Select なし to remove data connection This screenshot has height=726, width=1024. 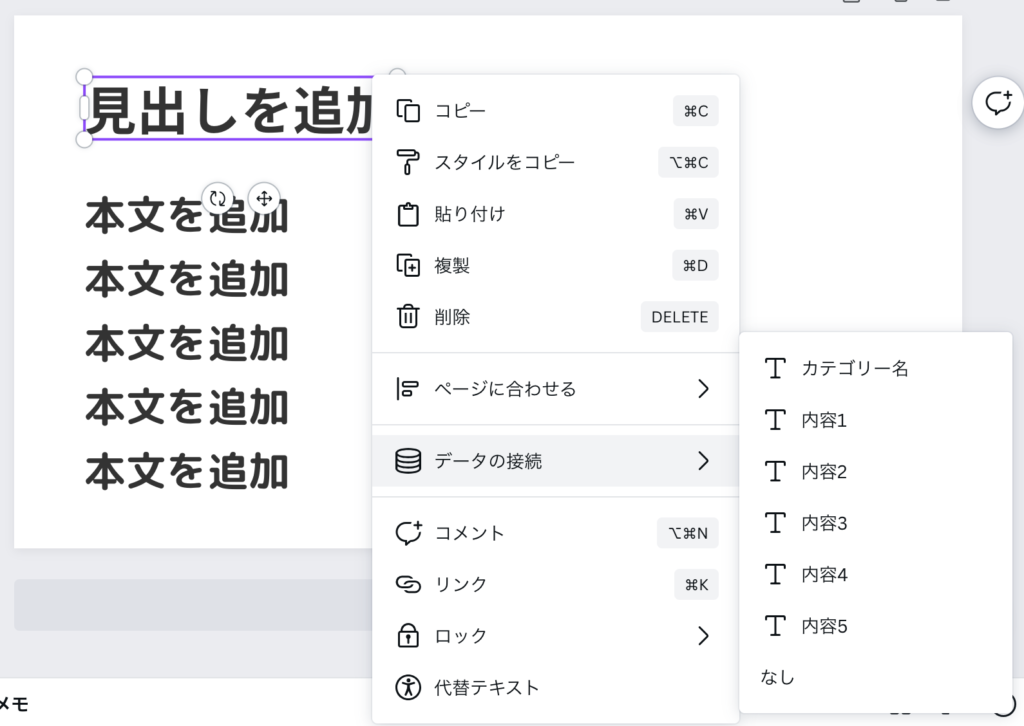[x=778, y=678]
